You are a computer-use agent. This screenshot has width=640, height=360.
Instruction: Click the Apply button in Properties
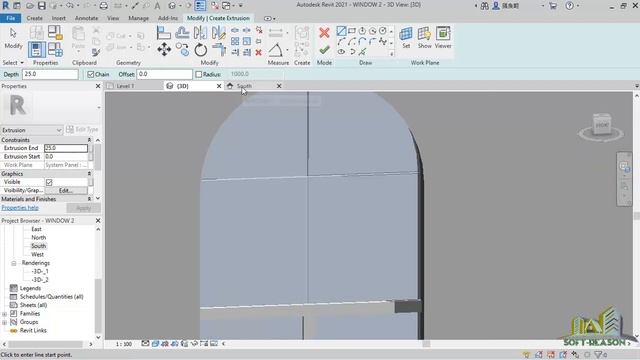coord(84,208)
